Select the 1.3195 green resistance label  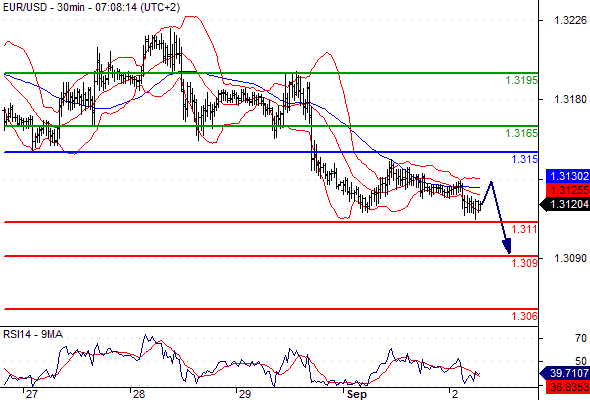point(522,80)
